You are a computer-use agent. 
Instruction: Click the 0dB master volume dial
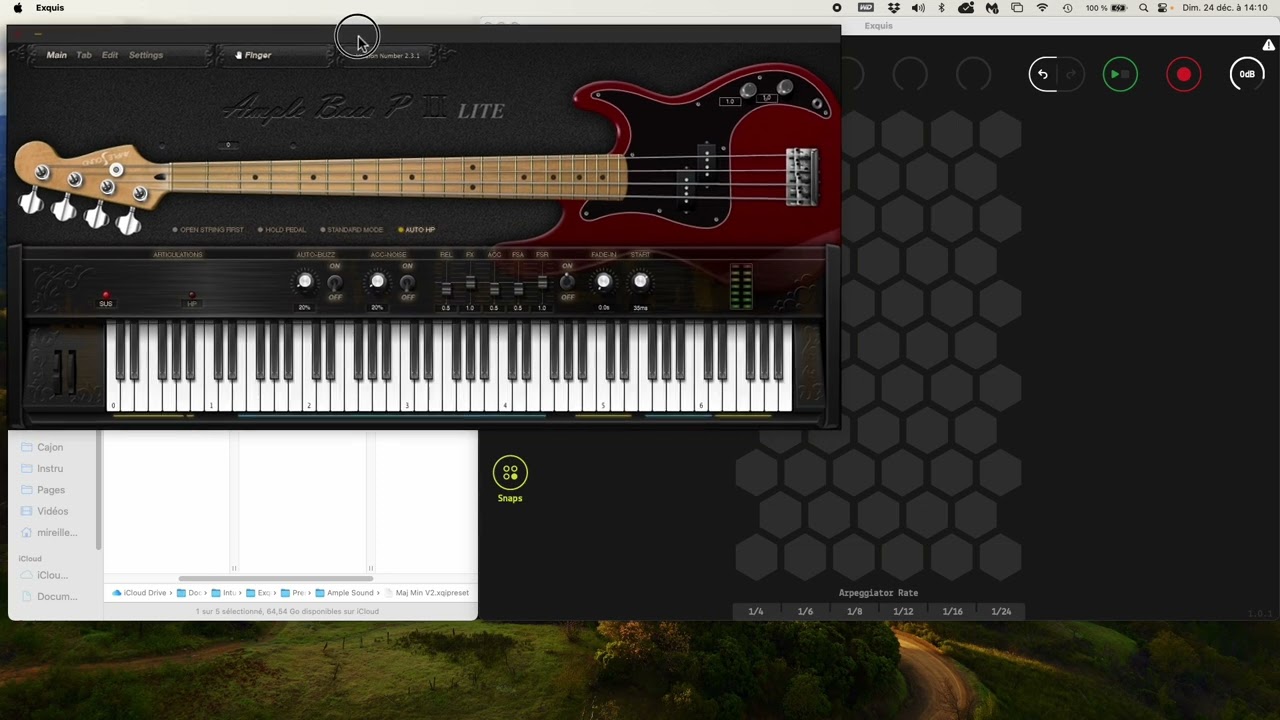[x=1247, y=74]
